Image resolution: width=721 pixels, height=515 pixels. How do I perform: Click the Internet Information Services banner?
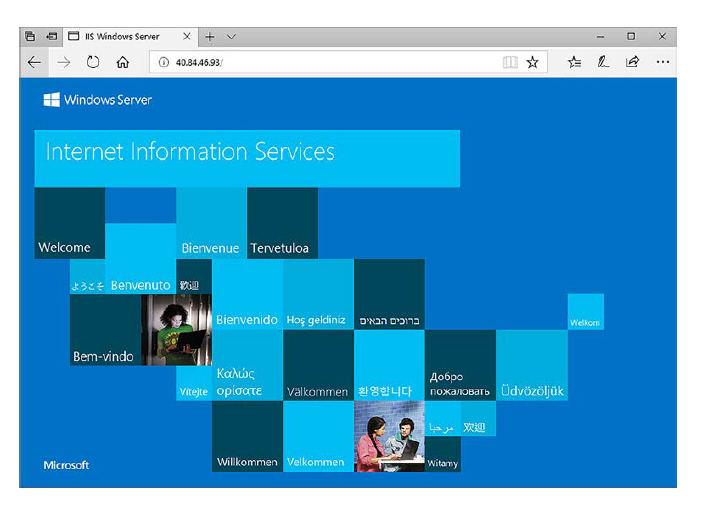pos(247,158)
